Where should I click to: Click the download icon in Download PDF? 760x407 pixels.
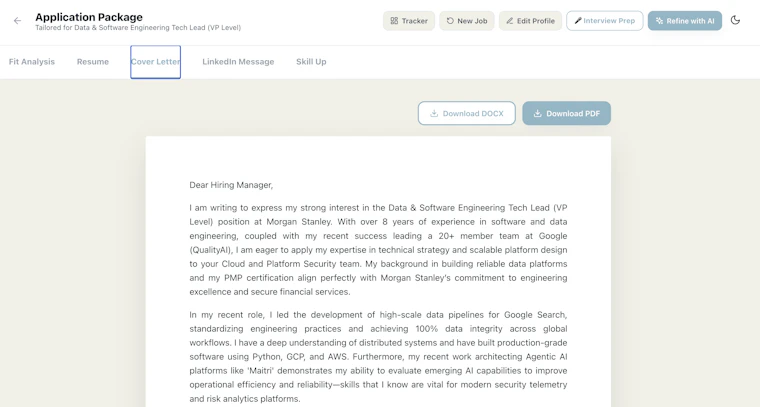coord(538,113)
